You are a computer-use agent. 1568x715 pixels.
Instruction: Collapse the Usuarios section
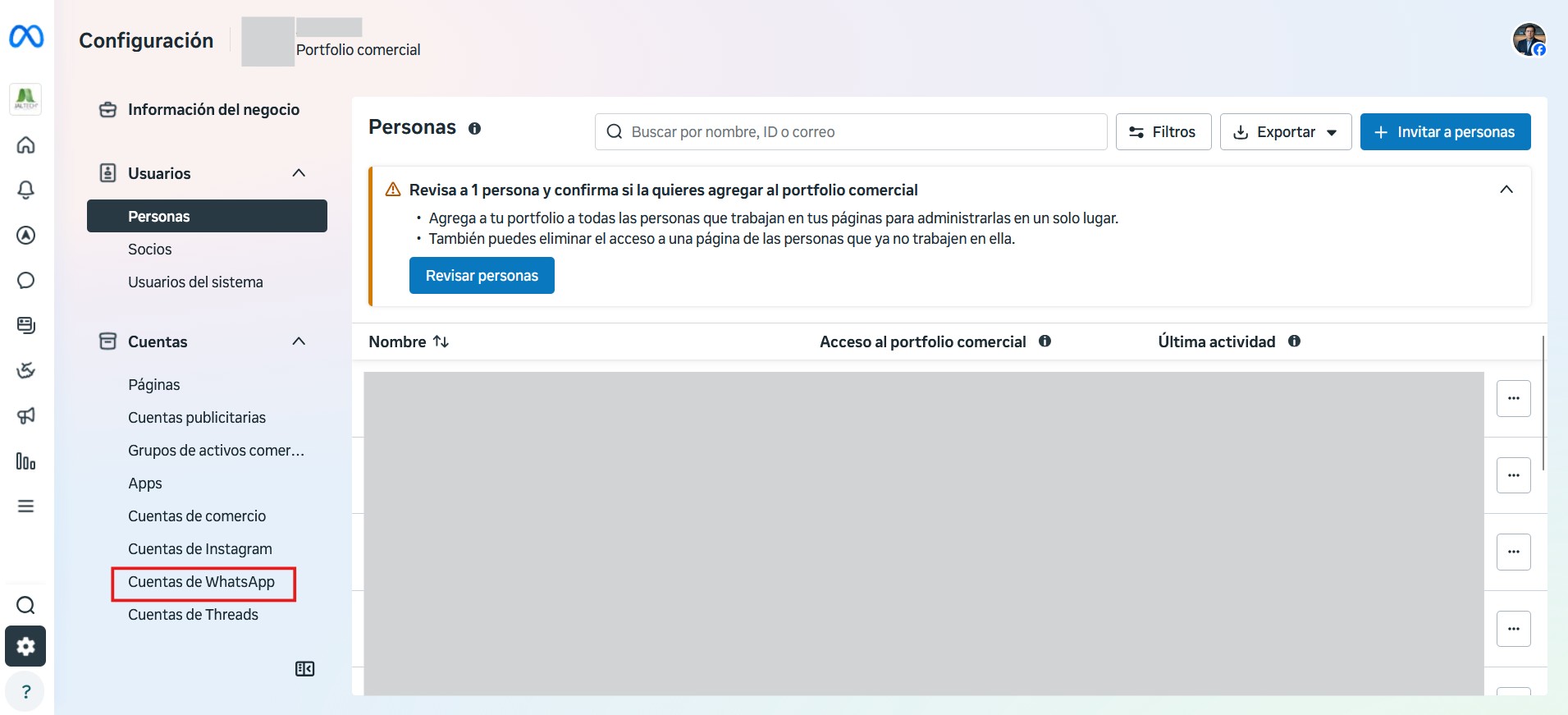pyautogui.click(x=299, y=173)
